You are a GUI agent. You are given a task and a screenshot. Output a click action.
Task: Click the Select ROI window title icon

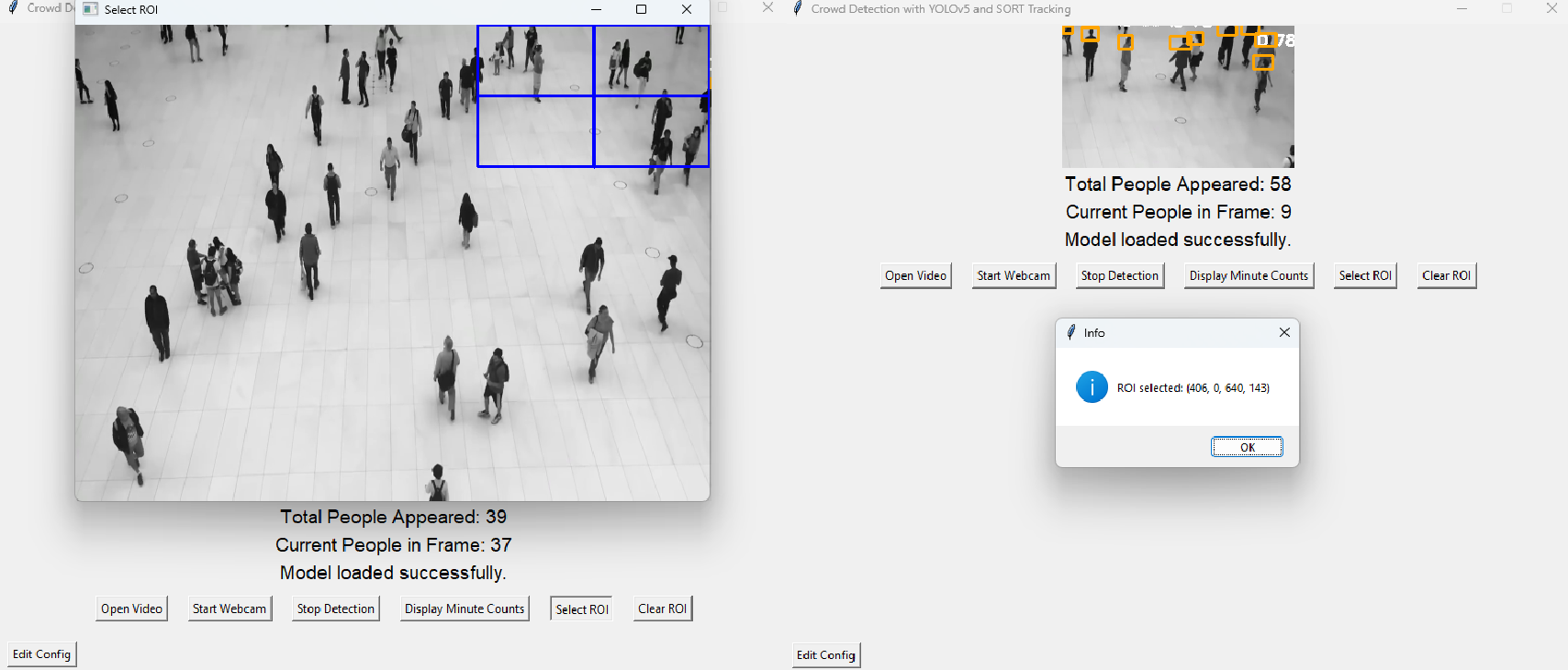90,9
